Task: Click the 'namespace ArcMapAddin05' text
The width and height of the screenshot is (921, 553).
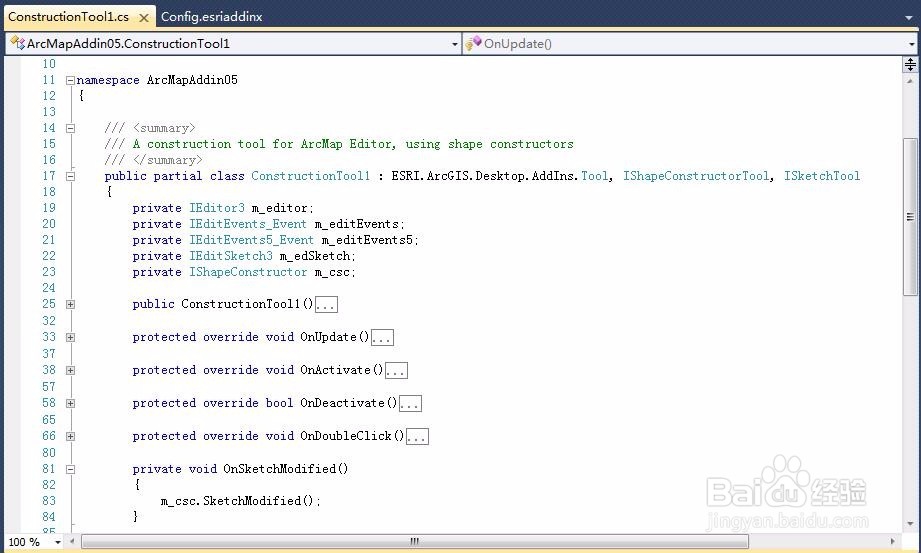Action: [x=157, y=80]
